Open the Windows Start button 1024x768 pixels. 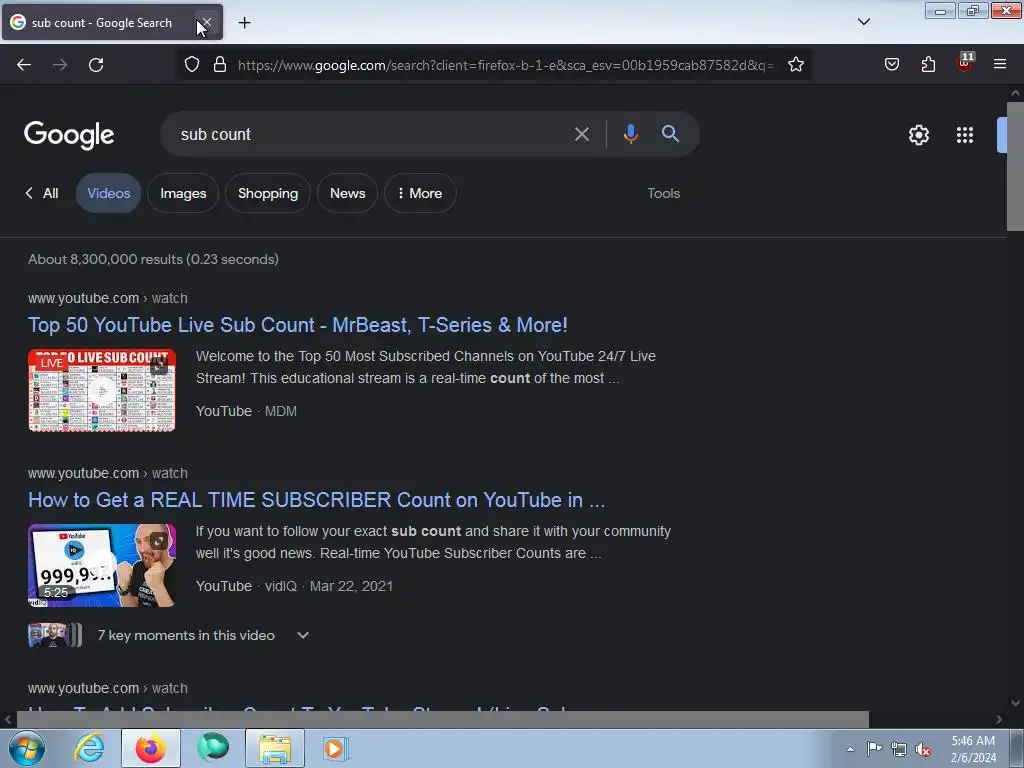27,748
